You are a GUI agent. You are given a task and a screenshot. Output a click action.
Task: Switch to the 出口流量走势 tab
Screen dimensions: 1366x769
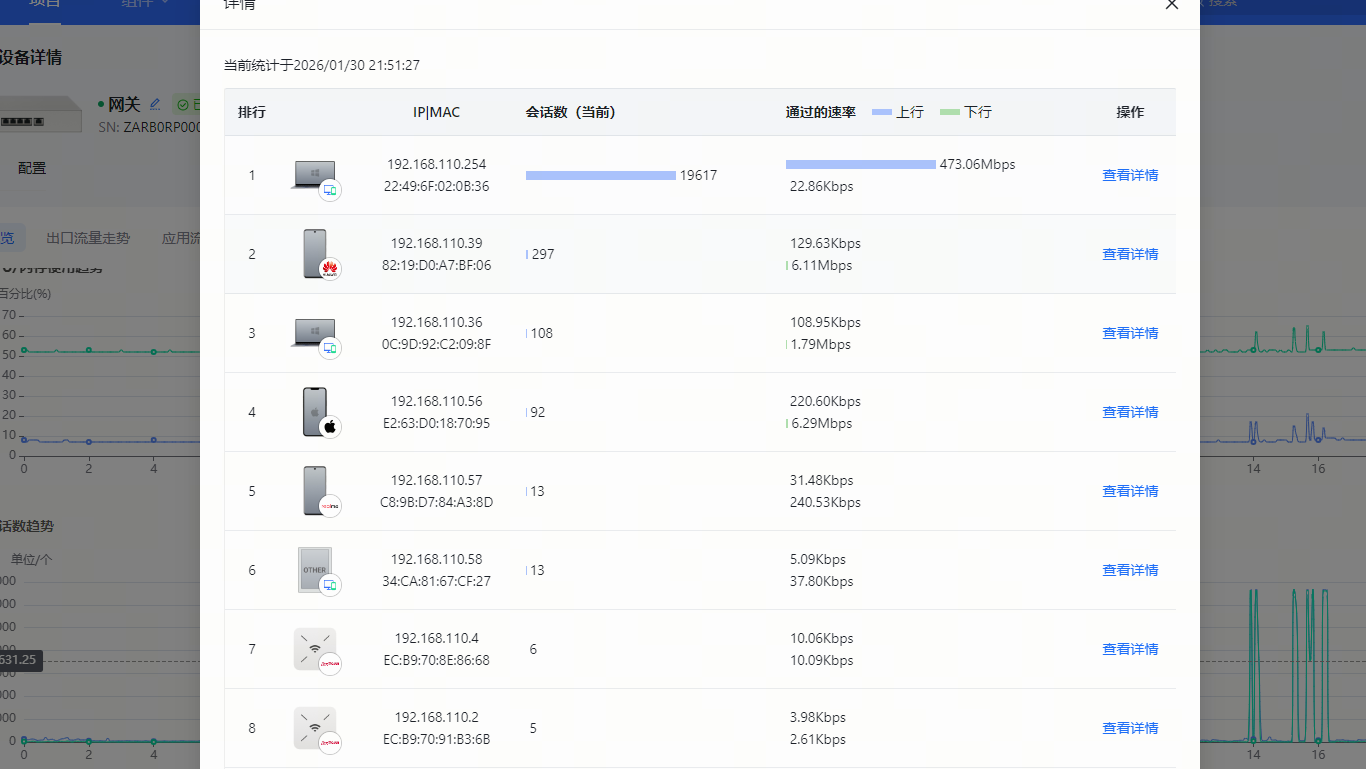pos(88,238)
